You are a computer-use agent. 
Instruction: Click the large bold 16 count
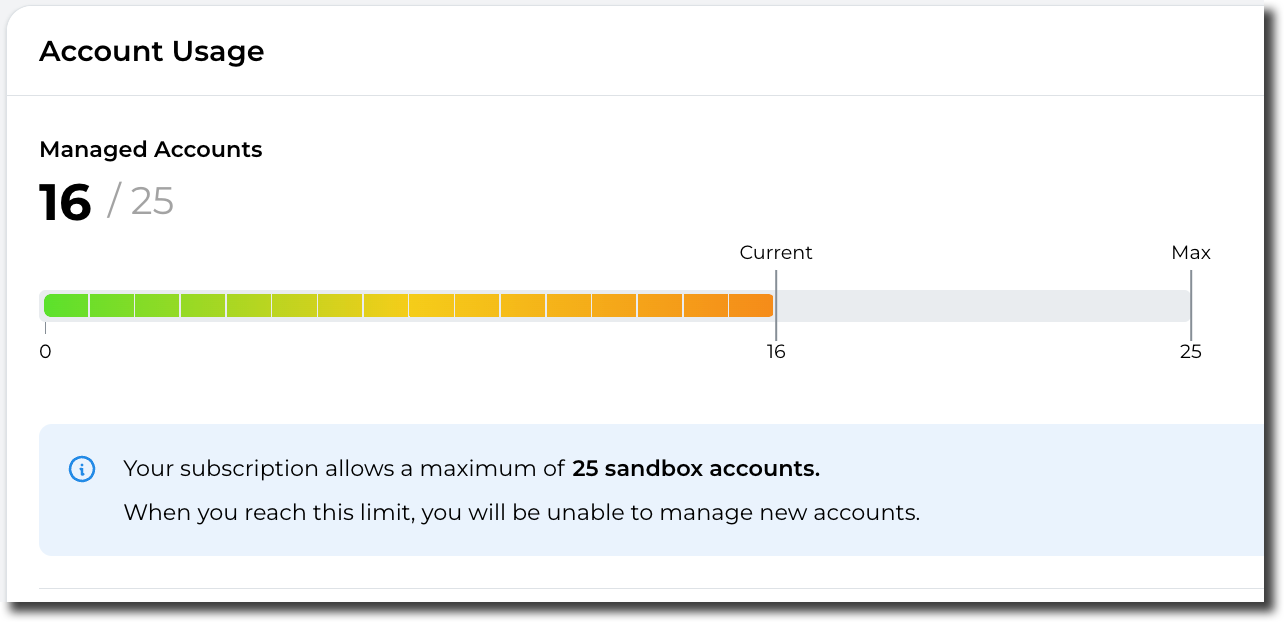(x=65, y=203)
